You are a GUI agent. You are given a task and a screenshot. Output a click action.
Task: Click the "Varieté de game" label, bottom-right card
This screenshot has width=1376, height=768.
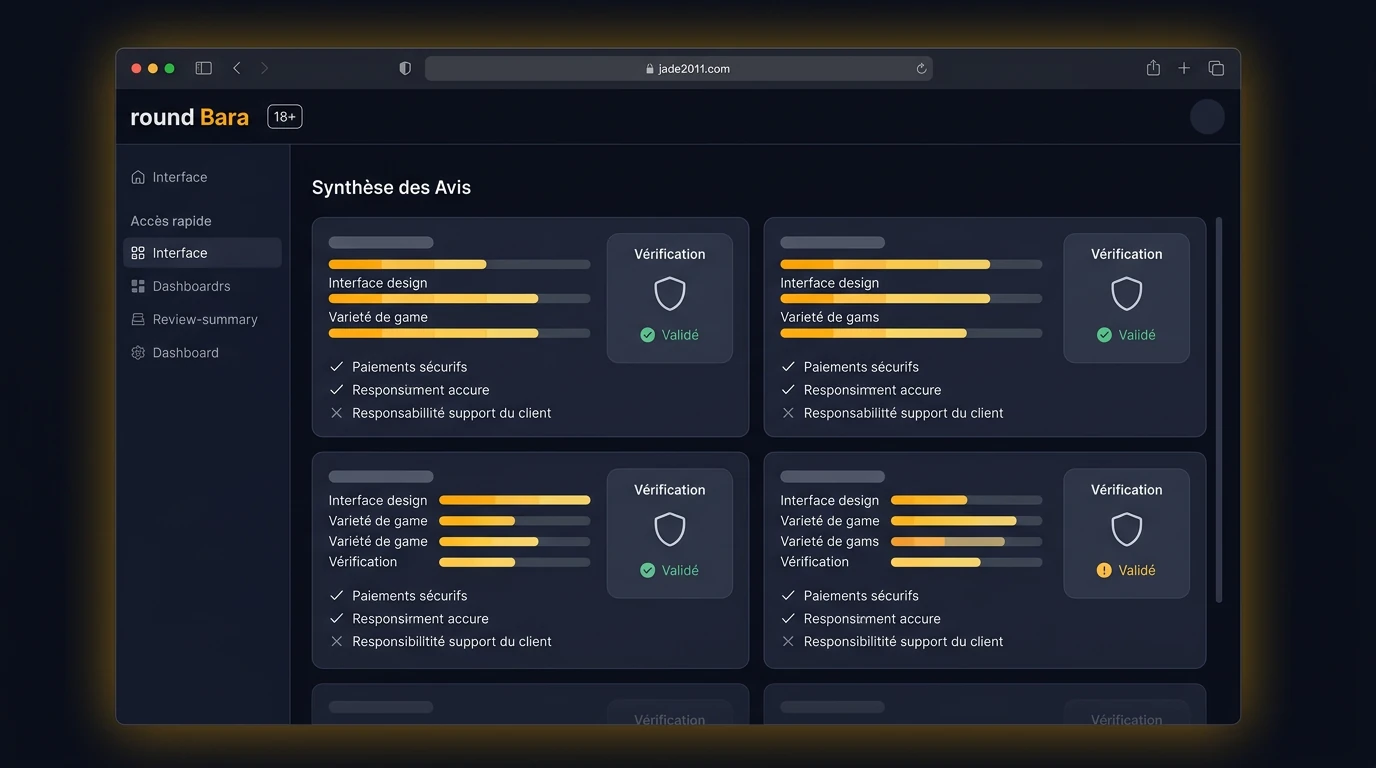[x=830, y=521]
